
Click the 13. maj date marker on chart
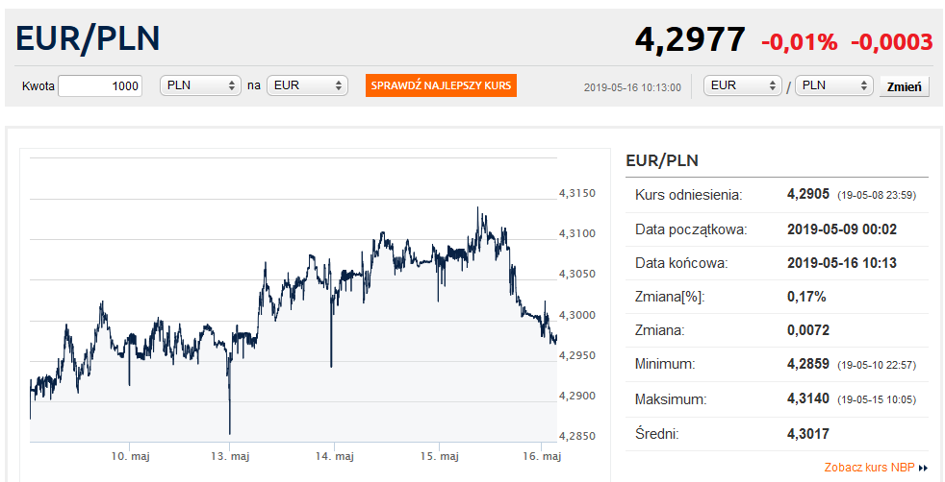231,456
